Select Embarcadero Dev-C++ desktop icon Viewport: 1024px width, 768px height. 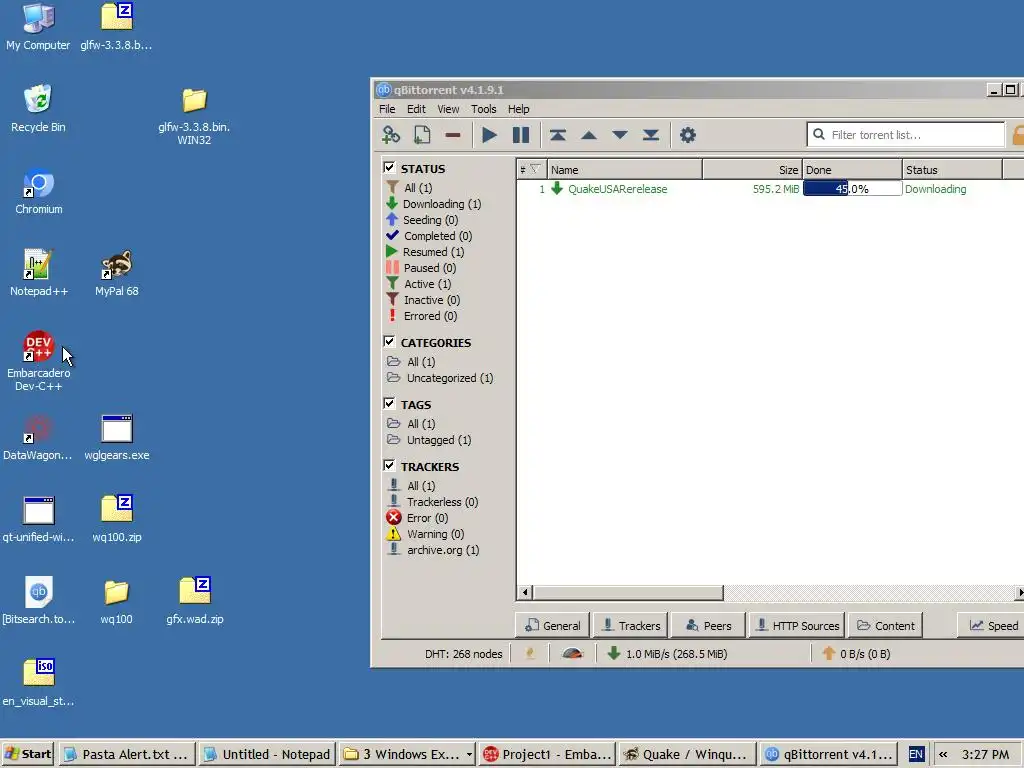[39, 361]
